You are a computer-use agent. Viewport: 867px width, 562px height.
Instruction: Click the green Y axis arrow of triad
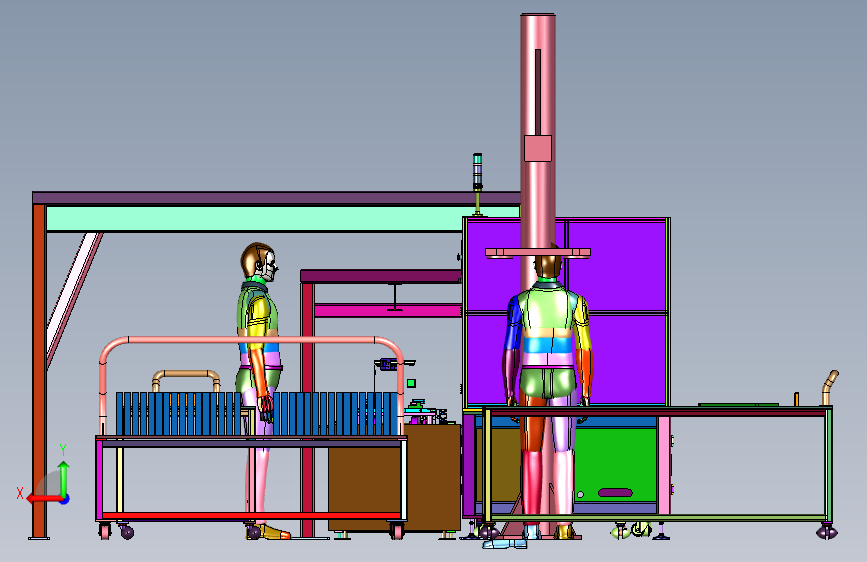click(64, 477)
